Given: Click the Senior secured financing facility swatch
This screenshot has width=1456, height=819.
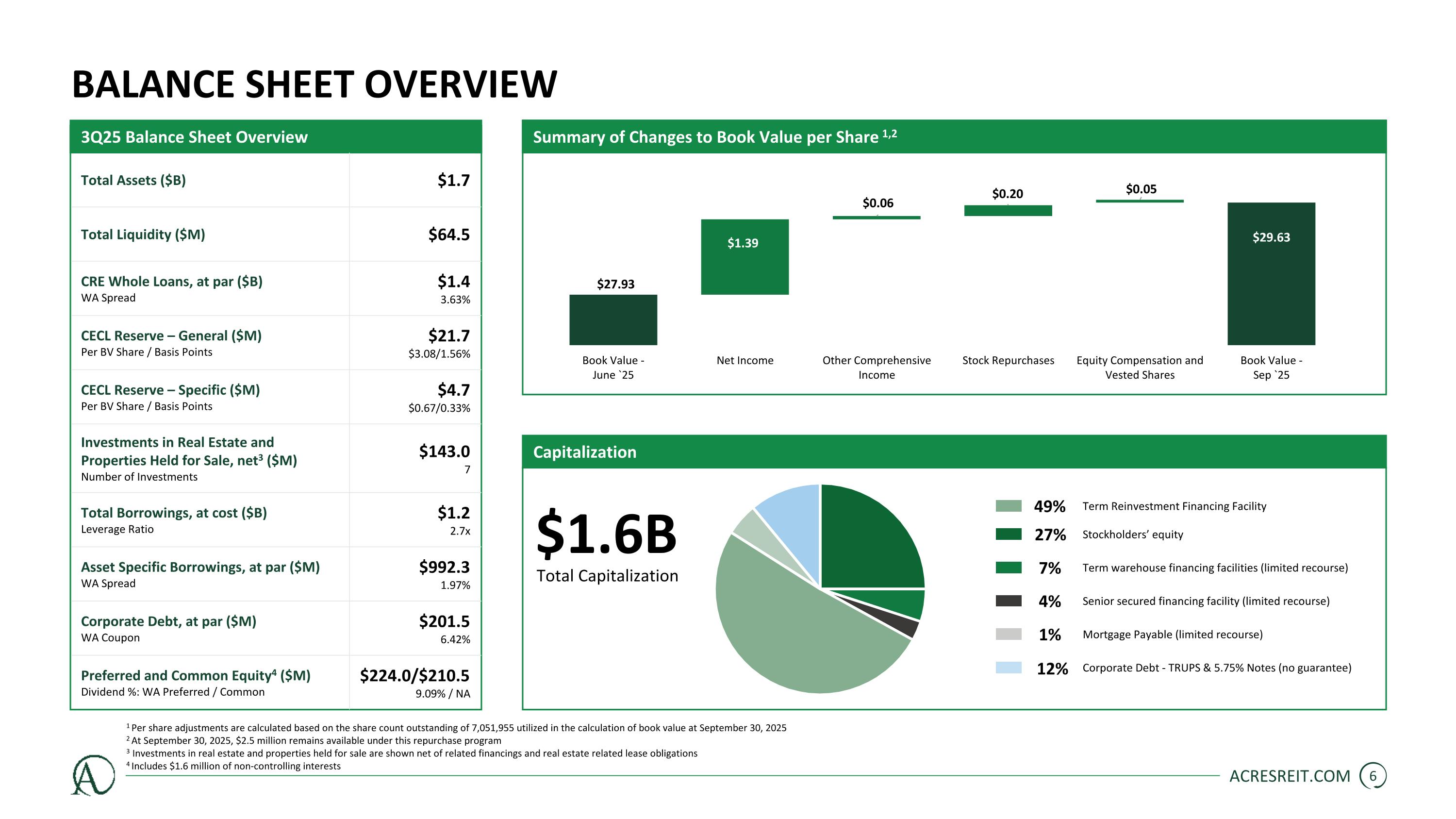Looking at the screenshot, I should pos(1009,601).
